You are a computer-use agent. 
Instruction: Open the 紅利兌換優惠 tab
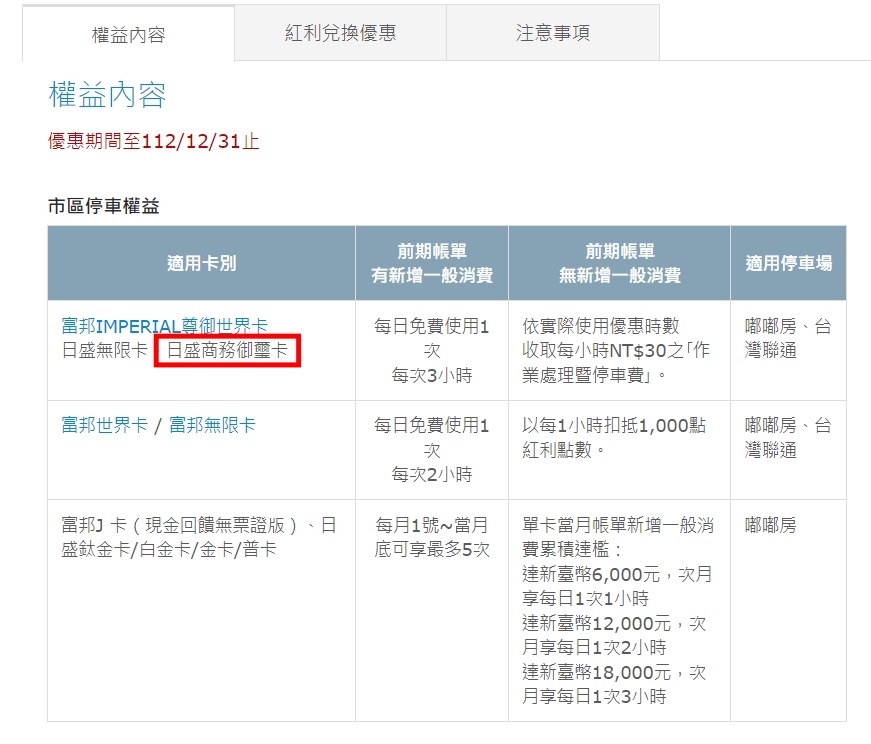pyautogui.click(x=341, y=33)
